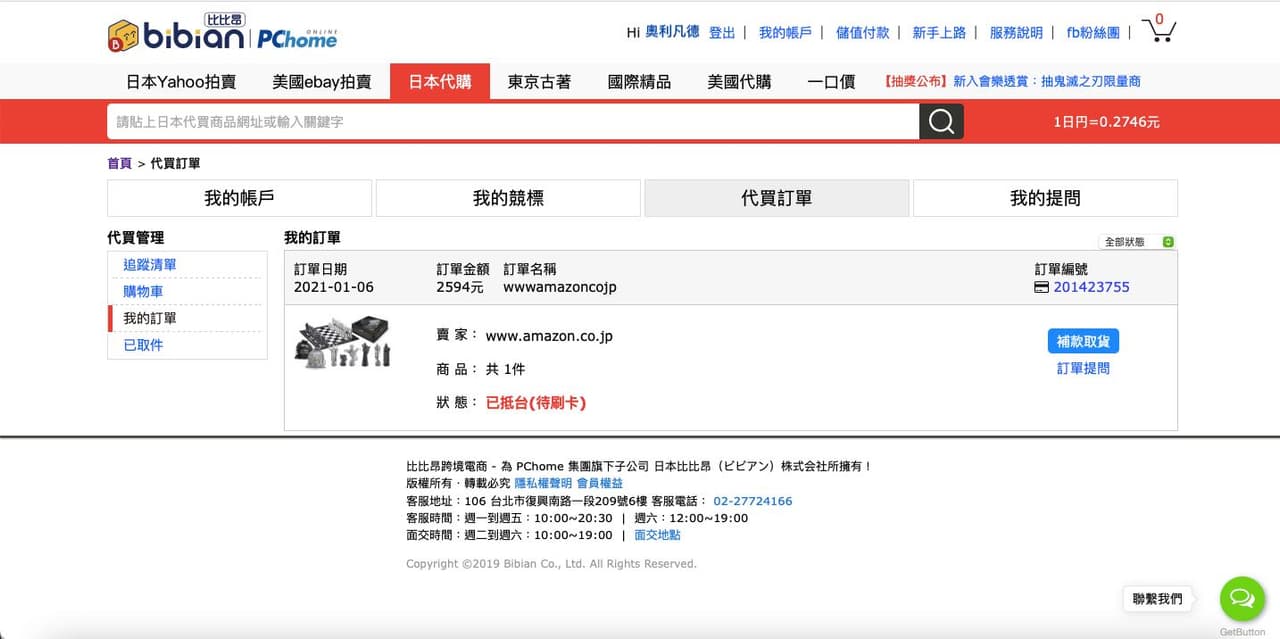Click the credit card icon beside order number
The width and height of the screenshot is (1280, 639).
1041,287
